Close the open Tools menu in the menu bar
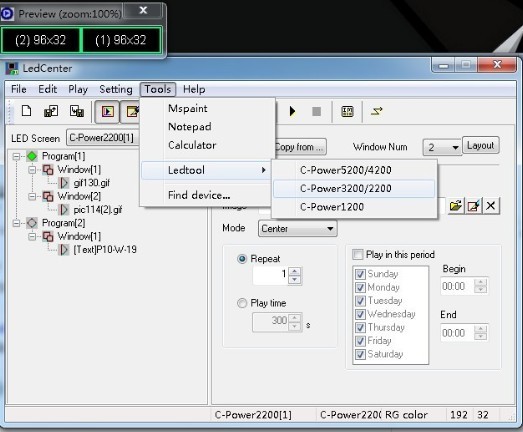The image size is (523, 432). point(158,89)
